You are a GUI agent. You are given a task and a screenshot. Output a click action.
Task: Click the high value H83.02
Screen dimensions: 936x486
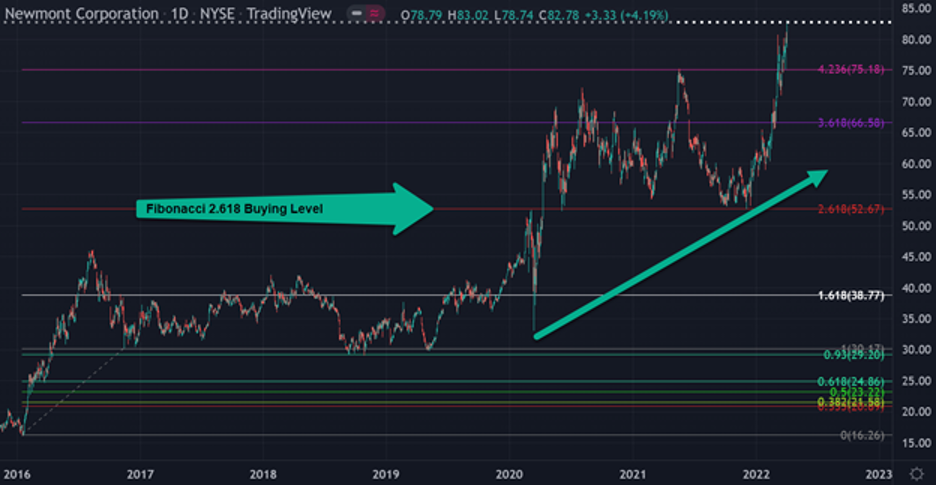point(468,16)
